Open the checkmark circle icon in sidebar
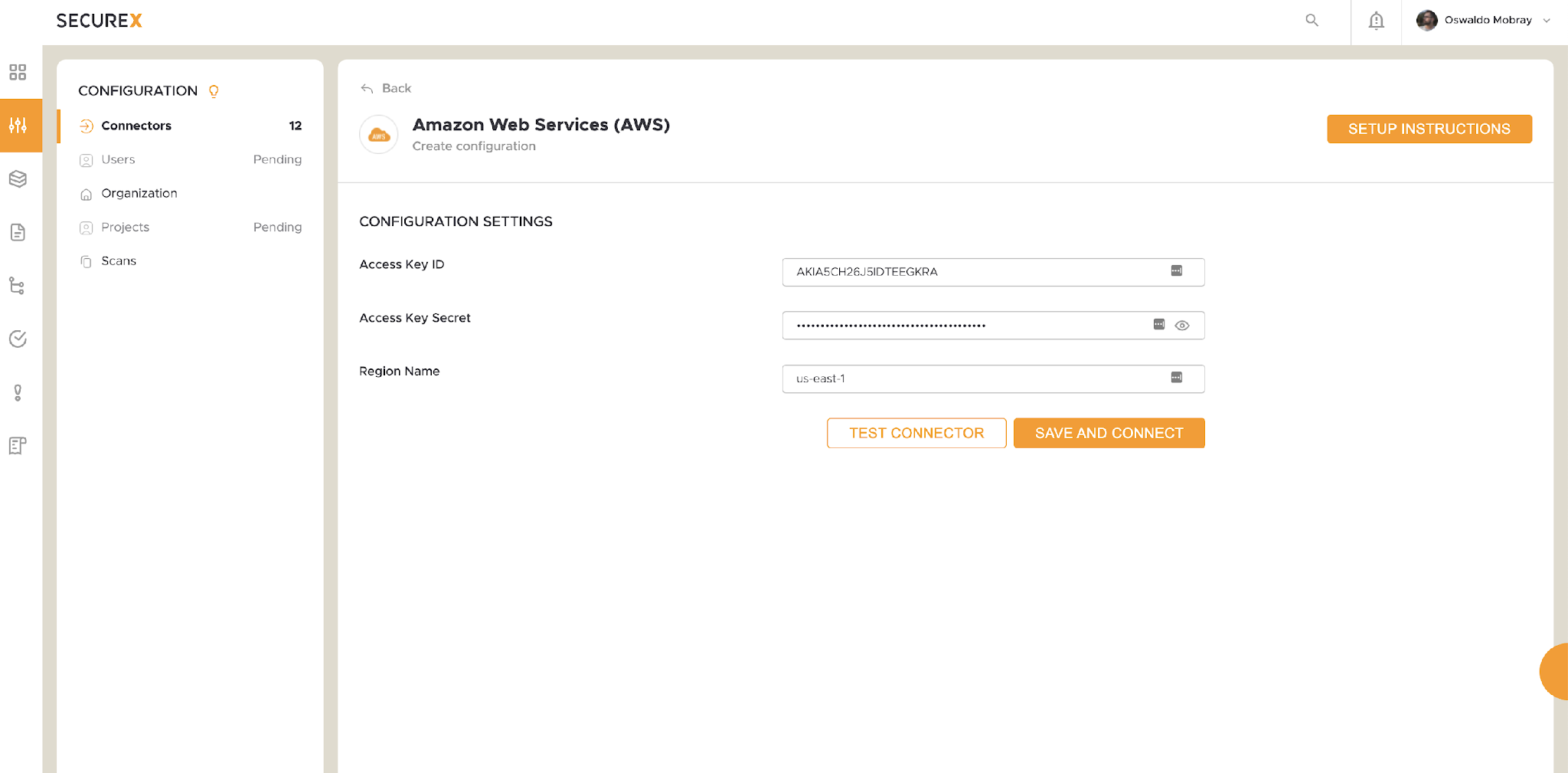Image resolution: width=1568 pixels, height=773 pixels. (18, 339)
